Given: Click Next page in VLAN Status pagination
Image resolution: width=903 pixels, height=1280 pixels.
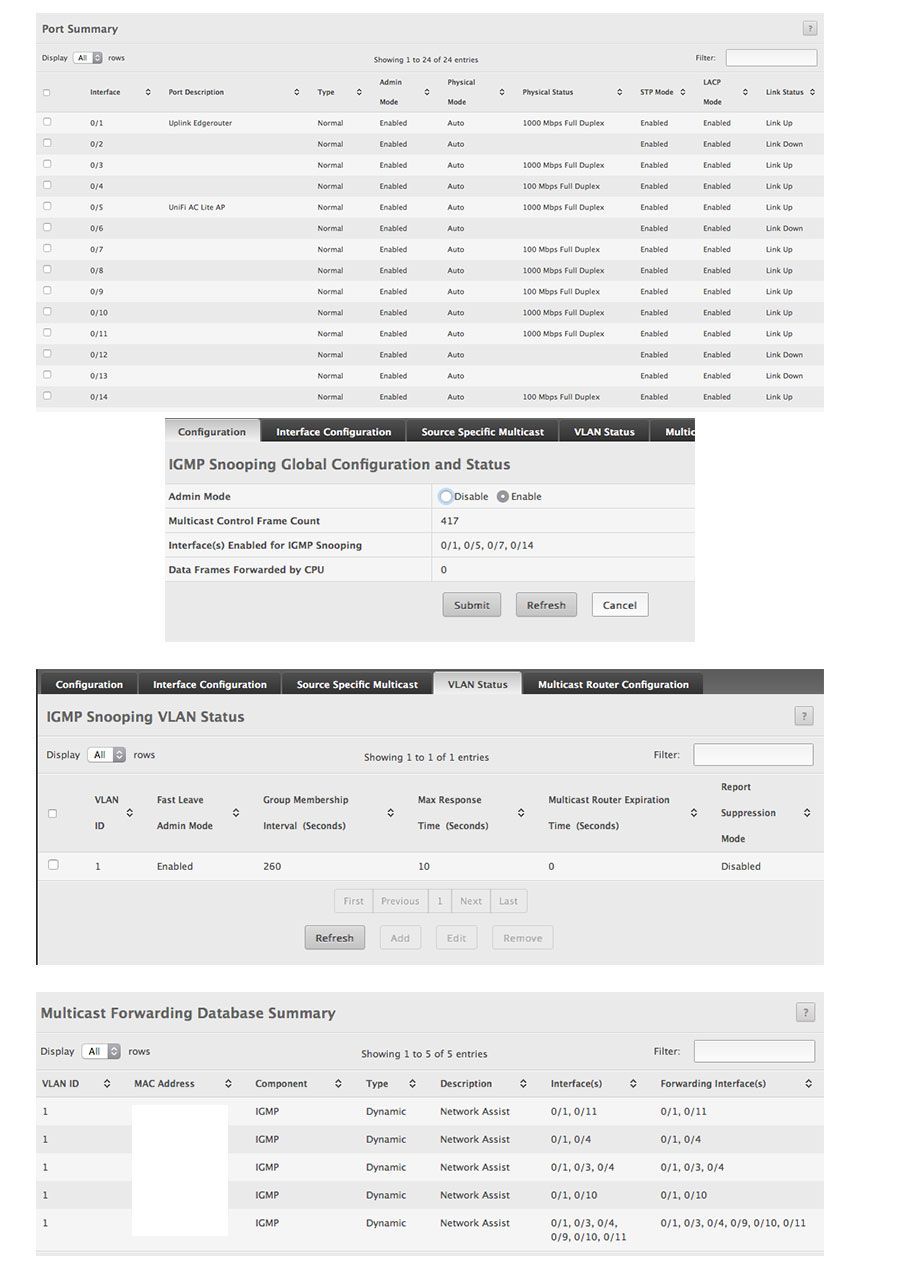Looking at the screenshot, I should point(471,901).
